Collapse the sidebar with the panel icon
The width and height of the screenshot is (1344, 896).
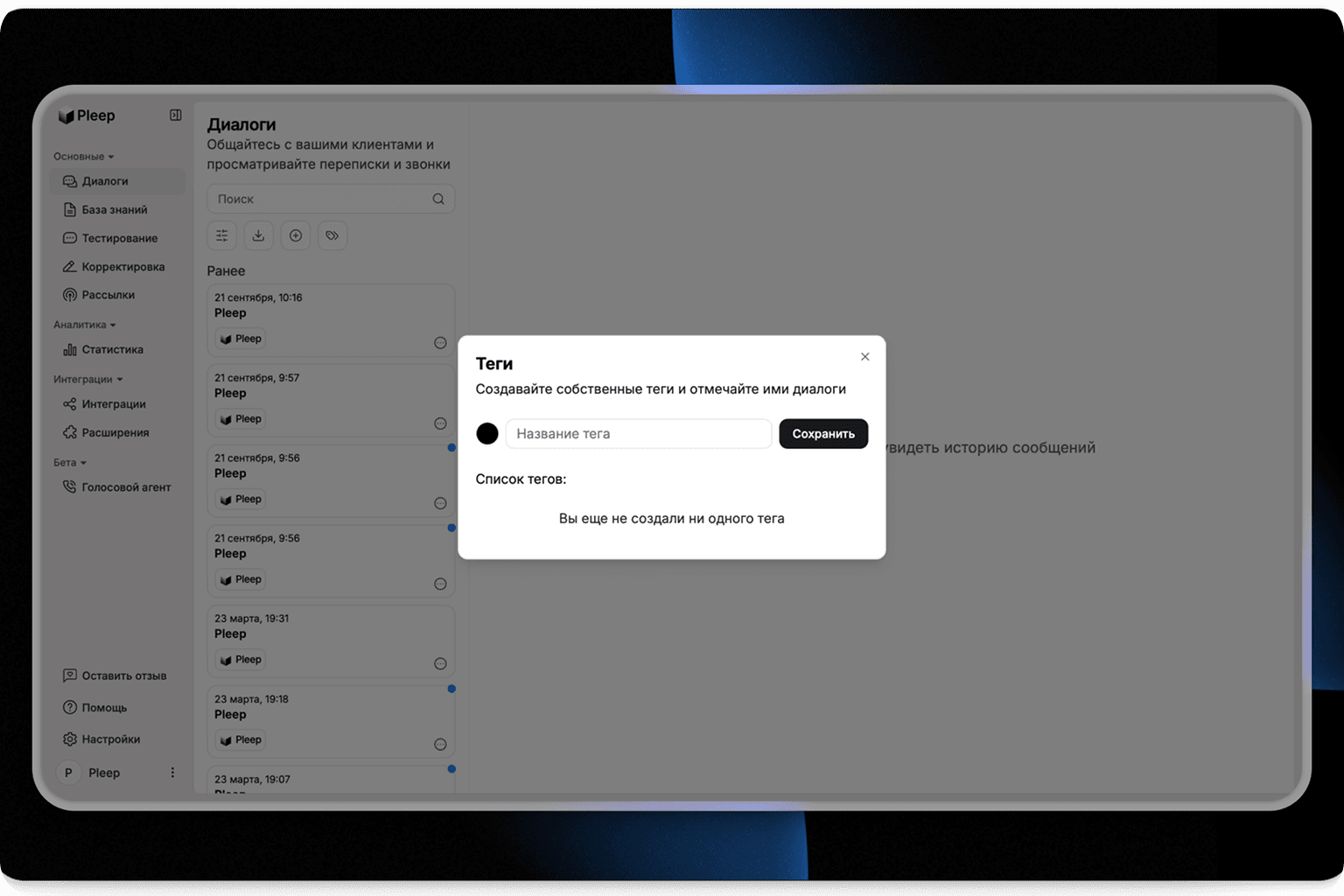pyautogui.click(x=175, y=115)
